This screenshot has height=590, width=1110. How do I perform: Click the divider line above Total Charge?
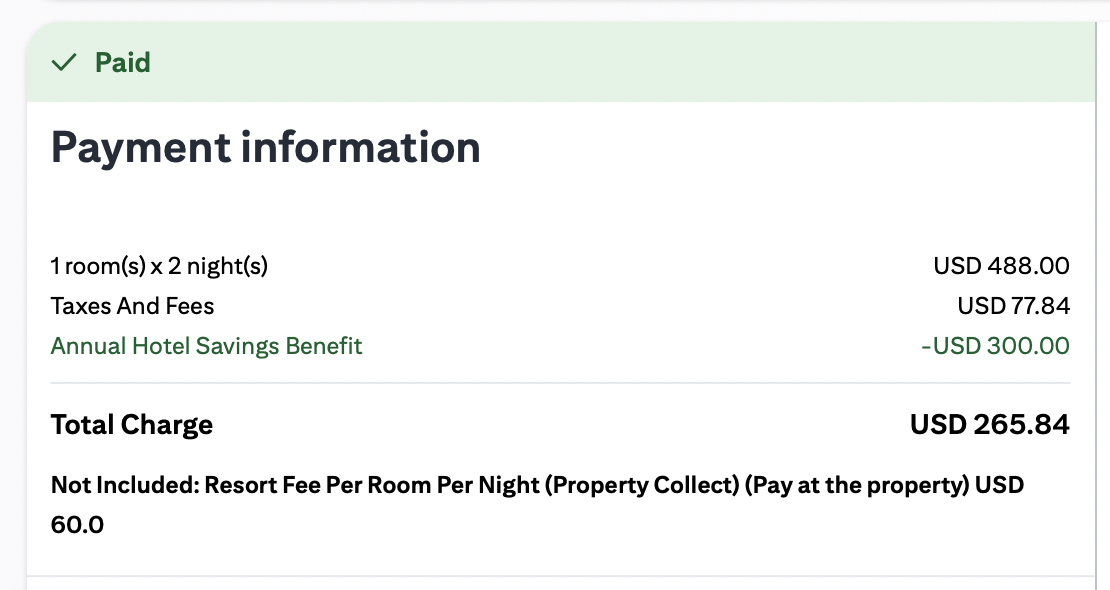click(x=560, y=383)
